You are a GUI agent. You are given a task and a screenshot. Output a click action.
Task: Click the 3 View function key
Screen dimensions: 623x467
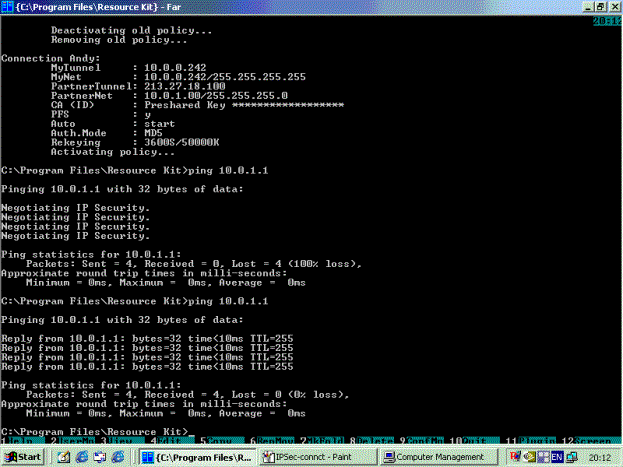[x=122, y=441]
